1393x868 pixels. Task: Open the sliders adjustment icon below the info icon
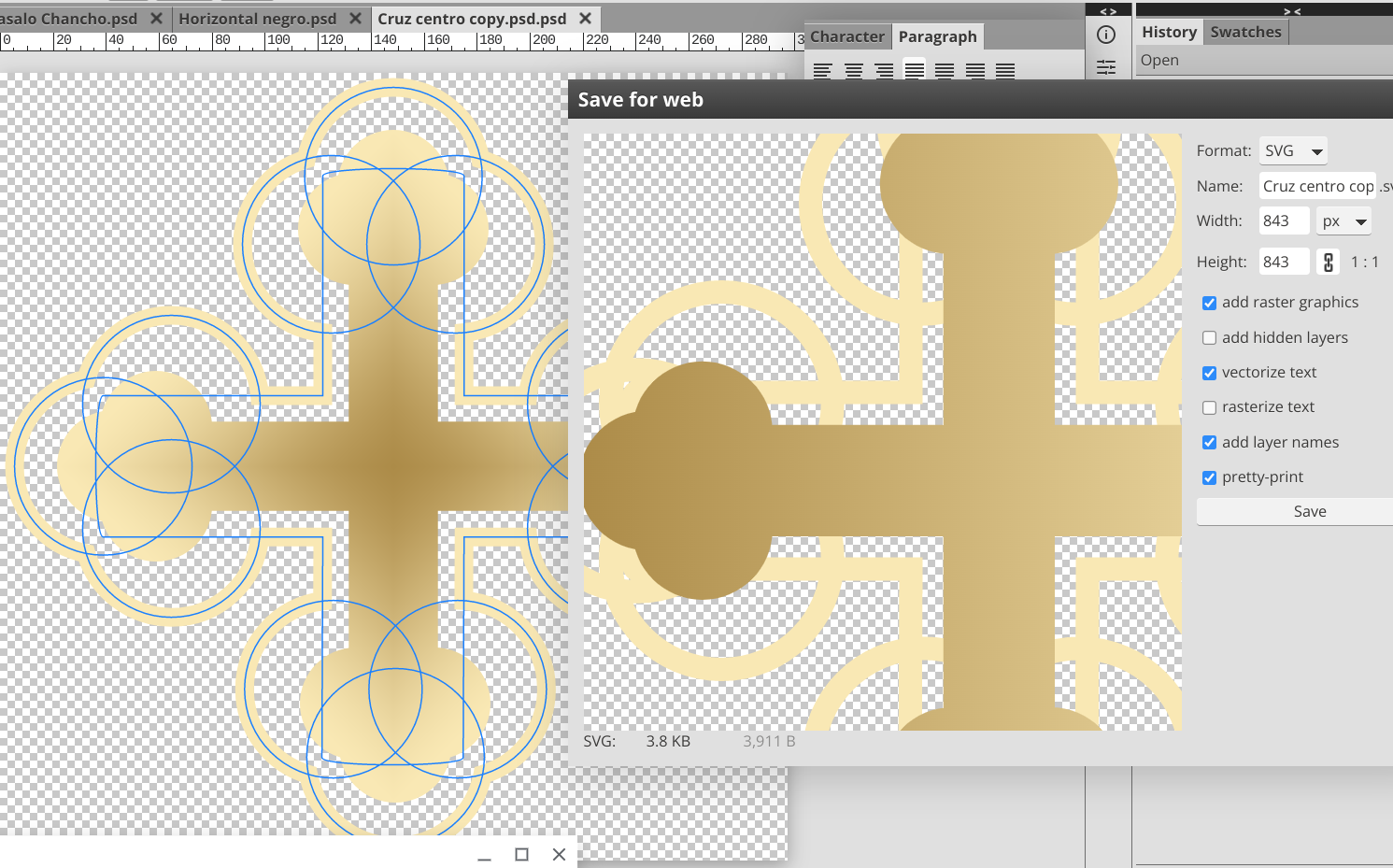(x=1106, y=66)
